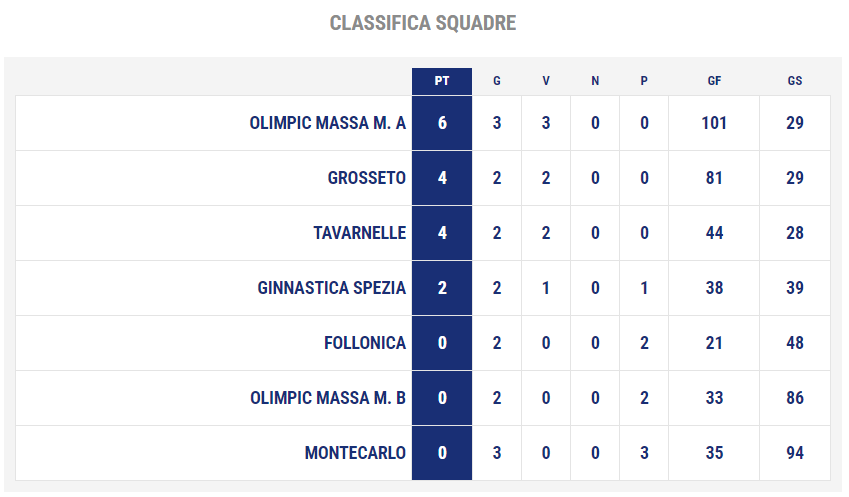849x497 pixels.
Task: Select the TAVARNELLE team name
Action: pos(360,233)
